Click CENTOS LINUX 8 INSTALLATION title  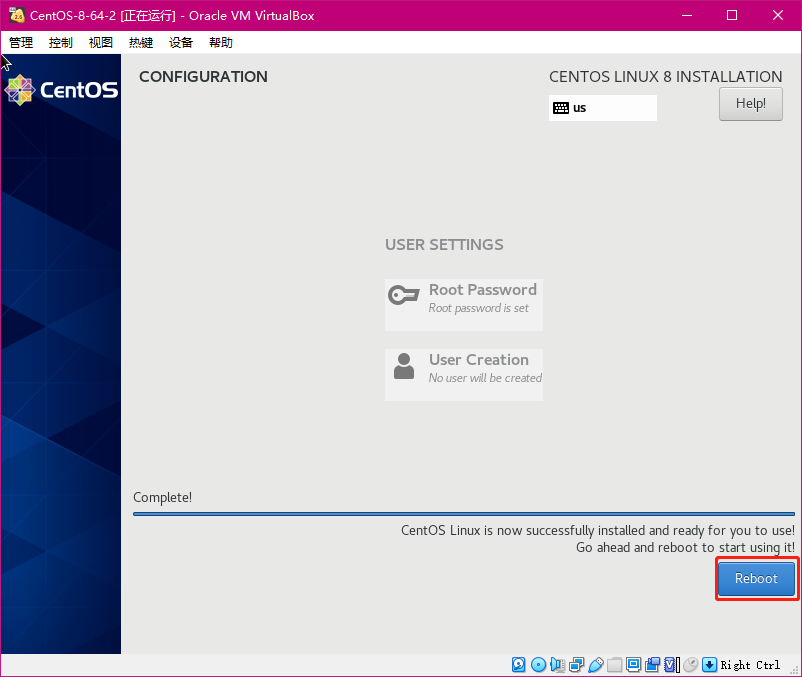tap(665, 77)
